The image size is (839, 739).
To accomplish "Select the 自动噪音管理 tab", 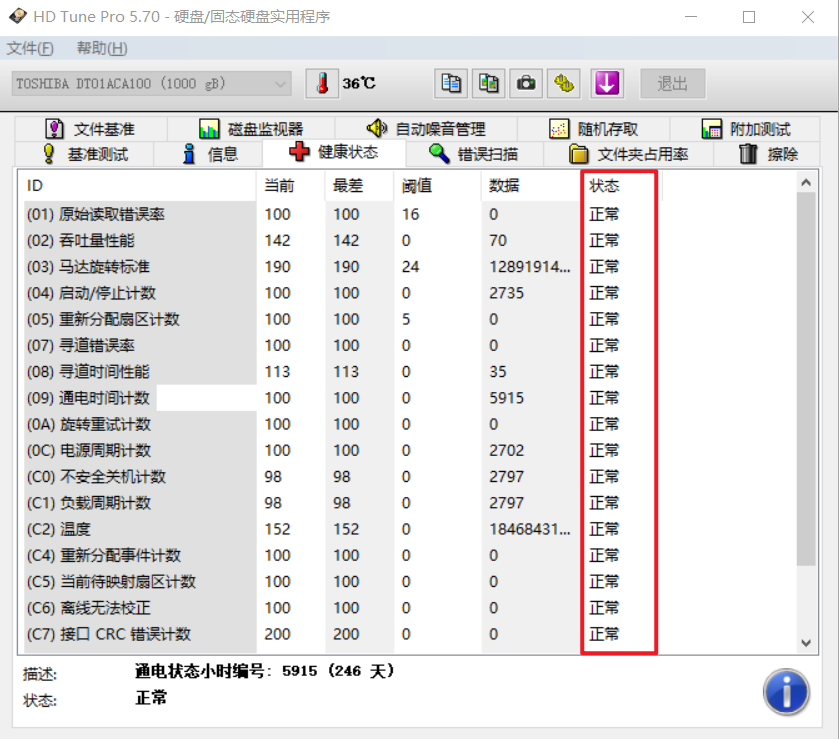I will 426,129.
